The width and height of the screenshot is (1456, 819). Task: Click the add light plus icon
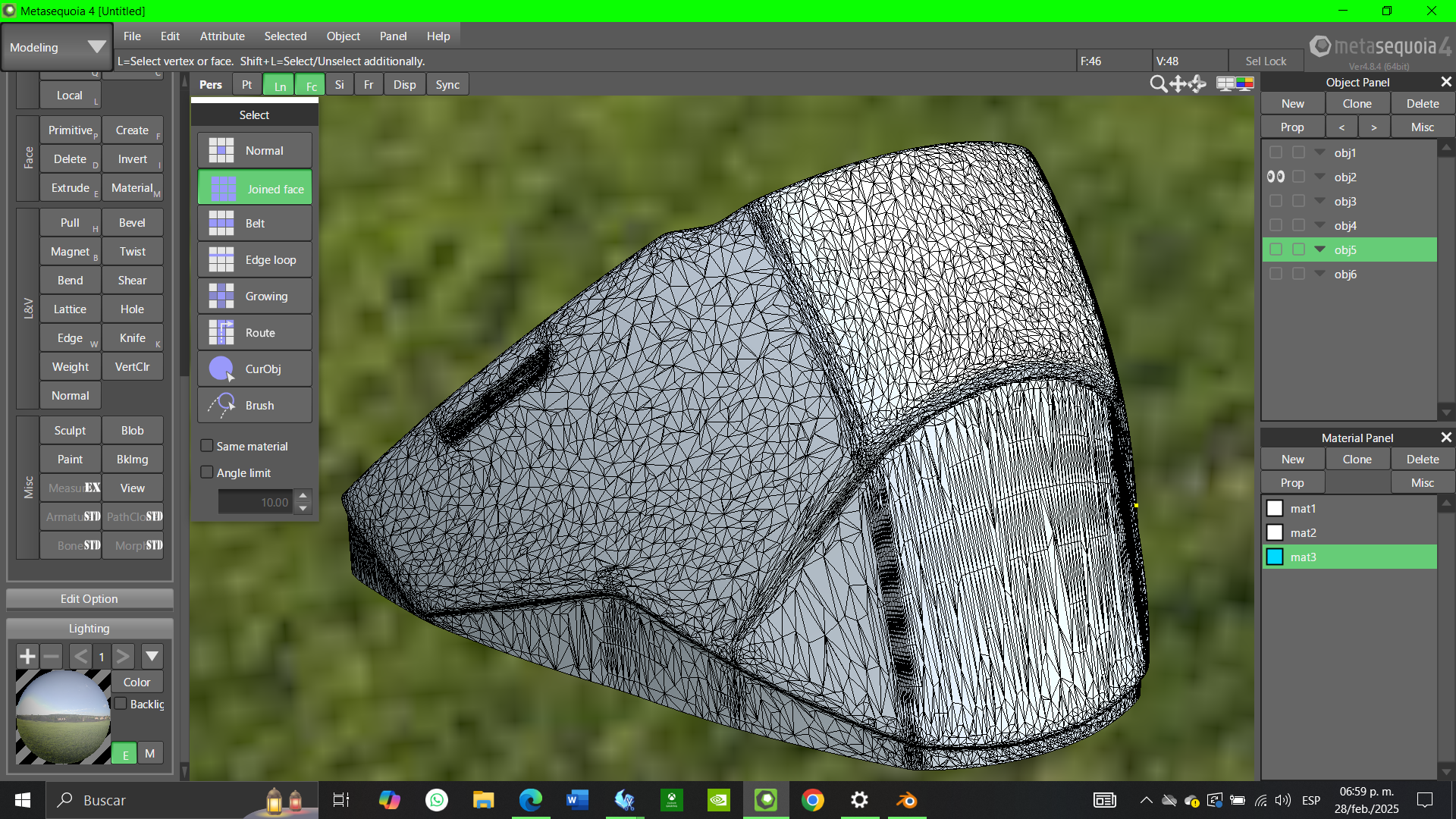coord(27,656)
